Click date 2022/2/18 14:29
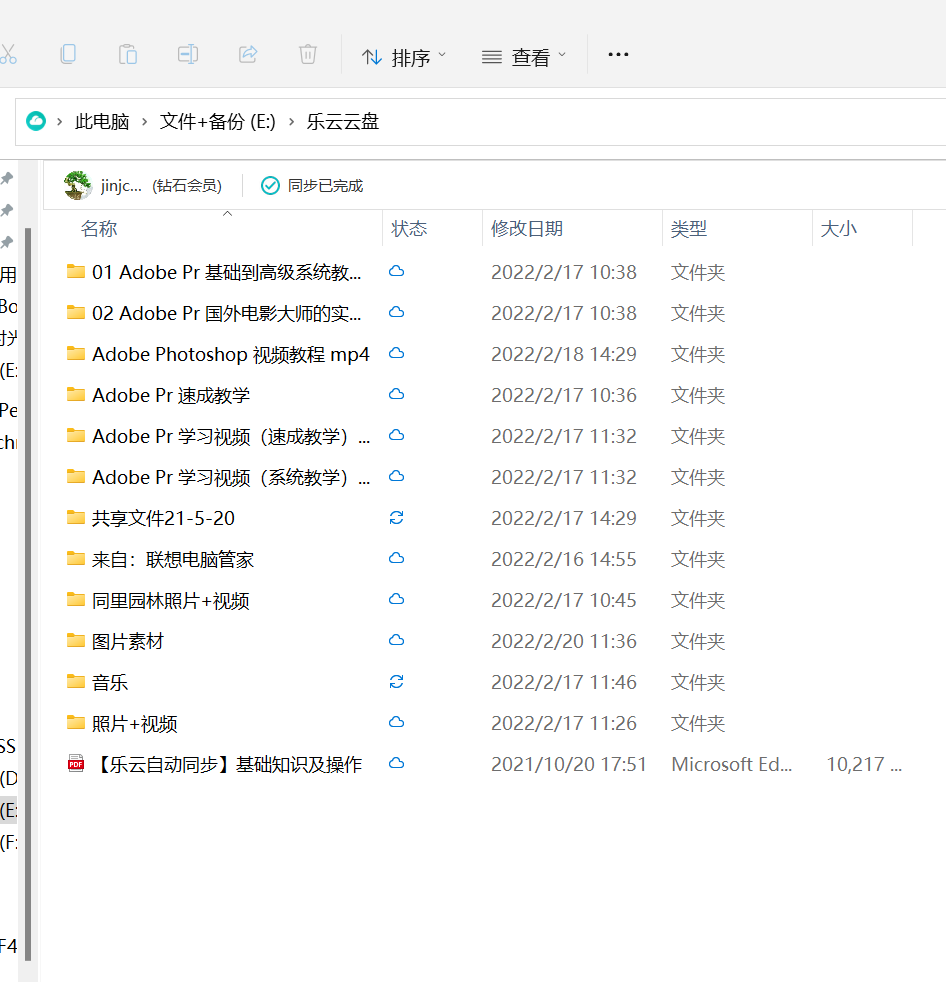The image size is (946, 1008). pos(564,354)
